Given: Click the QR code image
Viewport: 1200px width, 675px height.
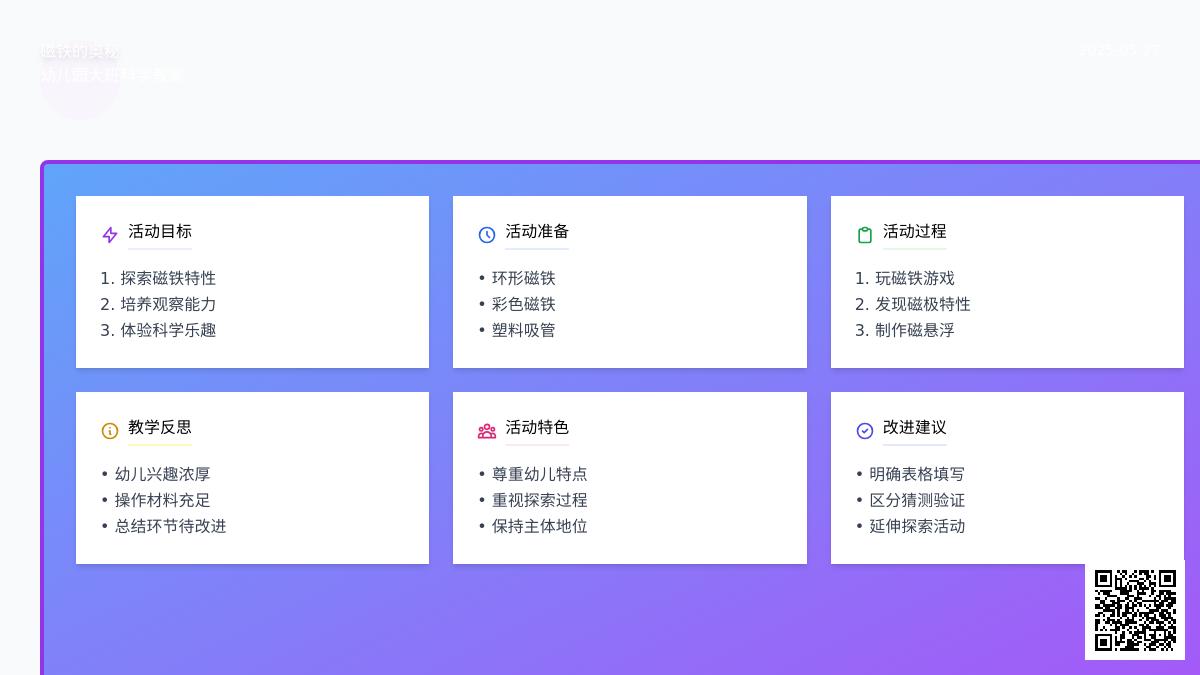Looking at the screenshot, I should 1135,610.
